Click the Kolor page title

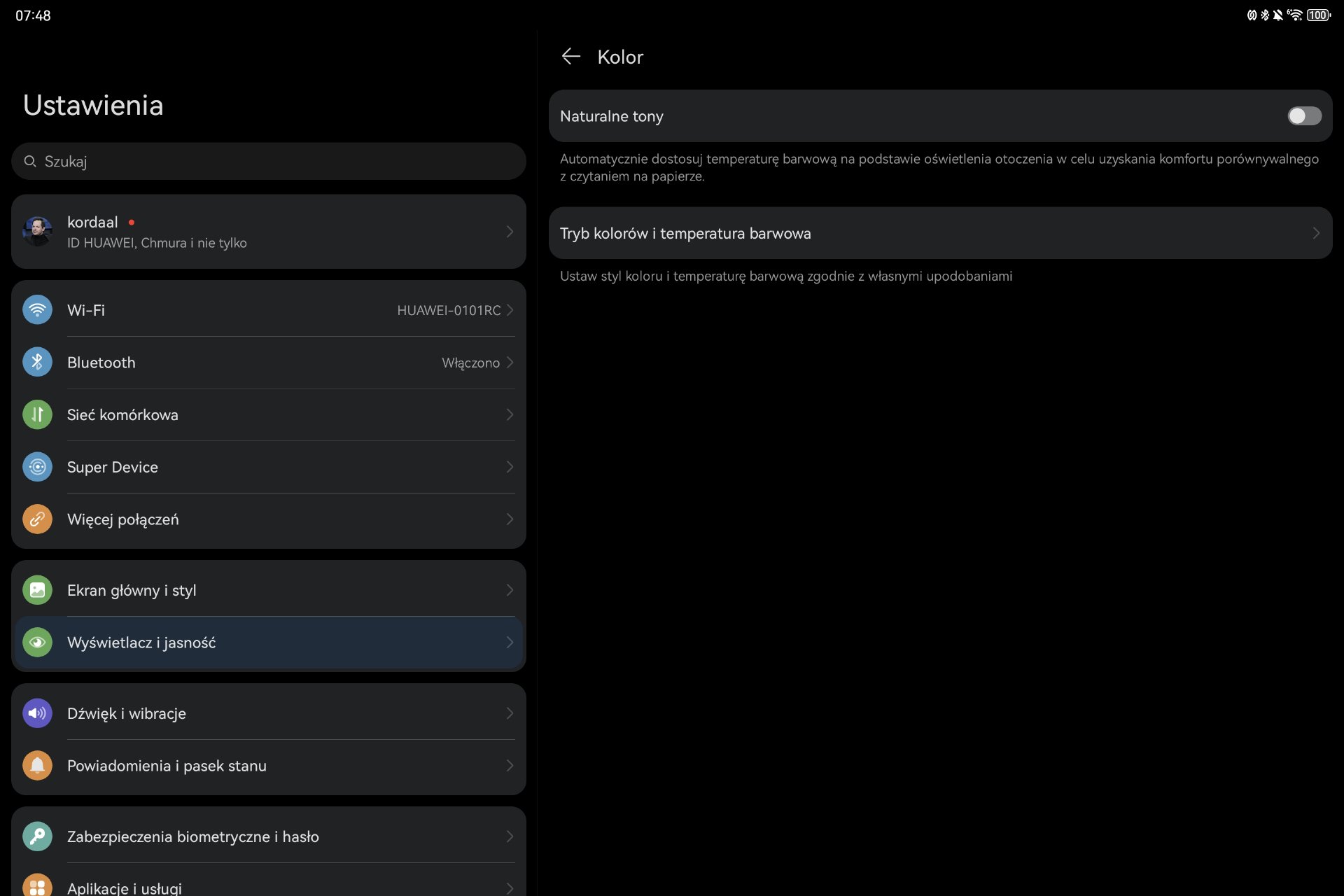pyautogui.click(x=620, y=57)
